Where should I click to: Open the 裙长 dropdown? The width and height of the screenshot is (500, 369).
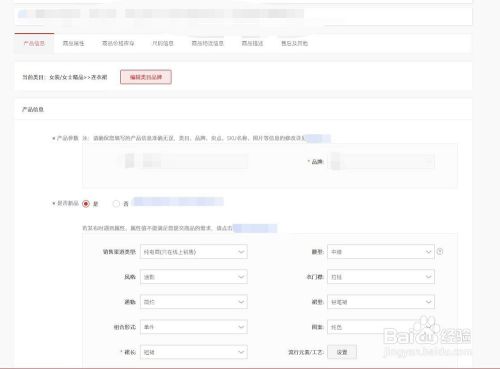point(194,352)
